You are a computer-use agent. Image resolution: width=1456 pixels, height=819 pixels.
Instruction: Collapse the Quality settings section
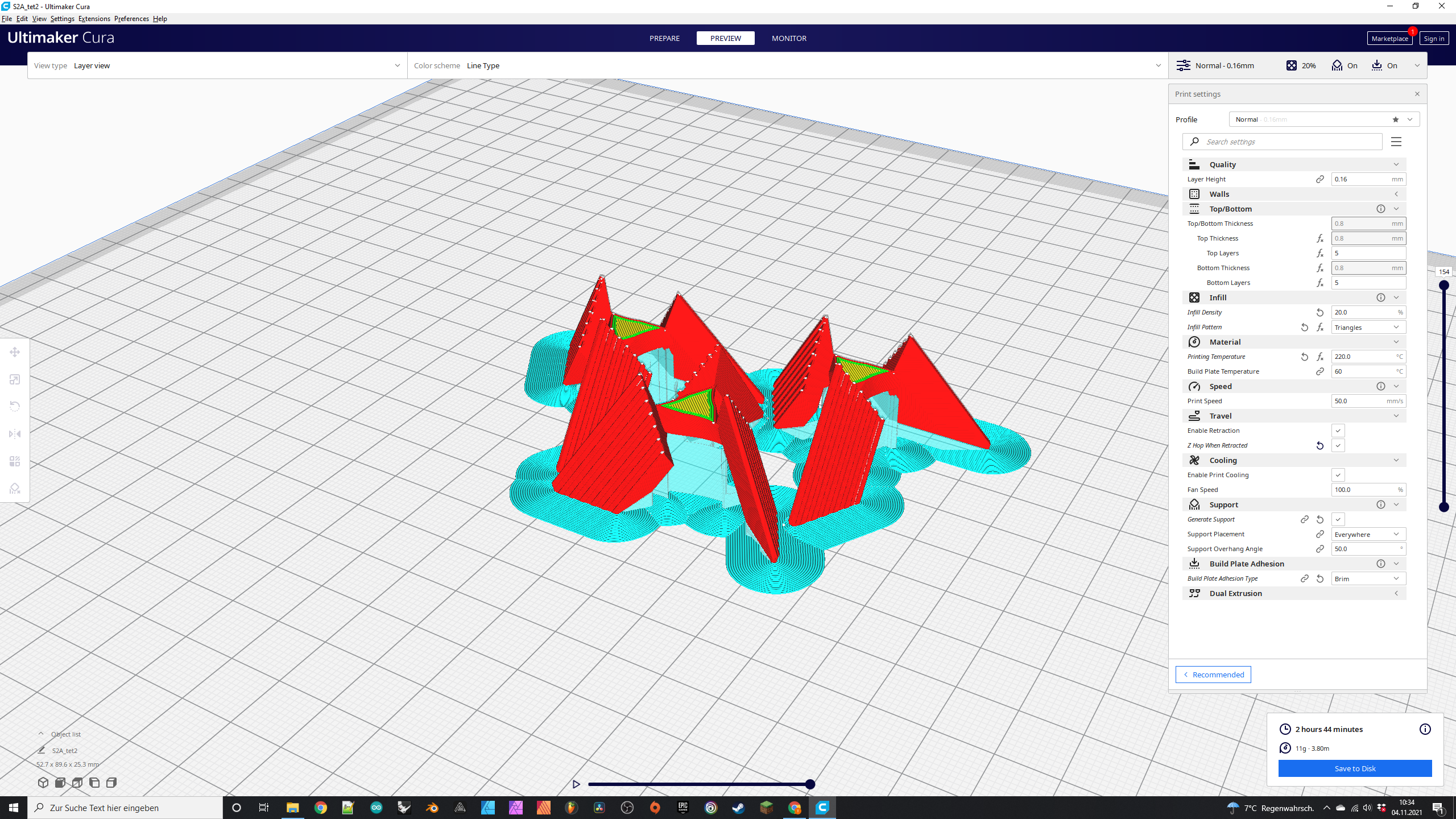[x=1294, y=164]
